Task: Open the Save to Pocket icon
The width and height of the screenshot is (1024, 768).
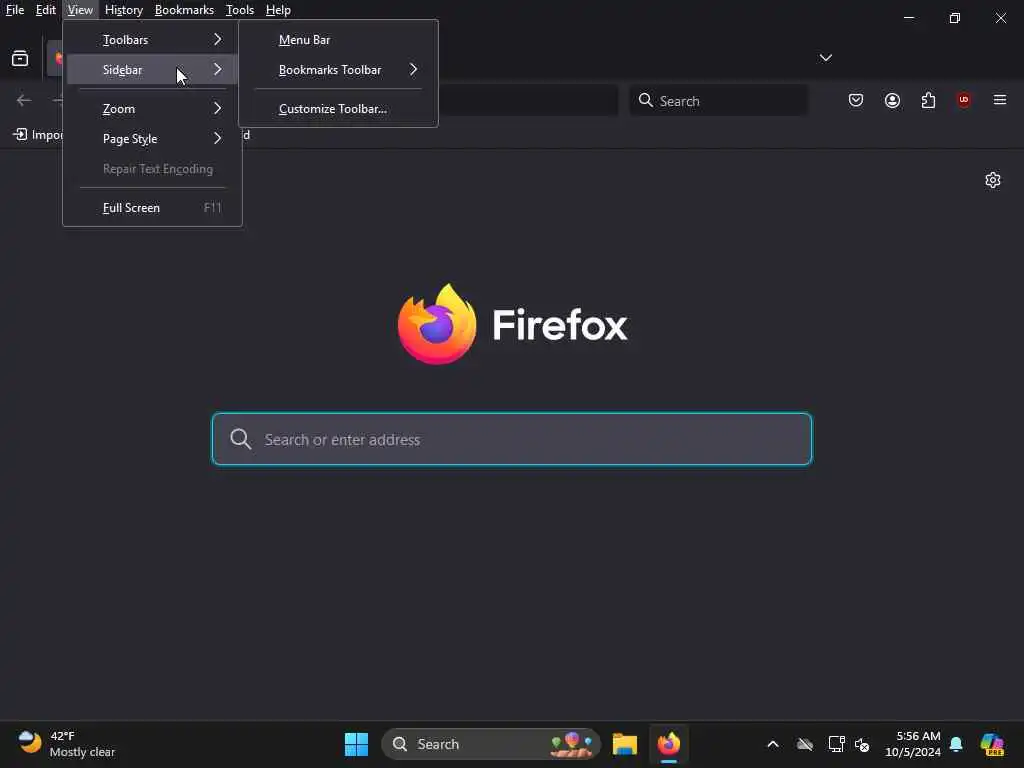Action: point(856,101)
